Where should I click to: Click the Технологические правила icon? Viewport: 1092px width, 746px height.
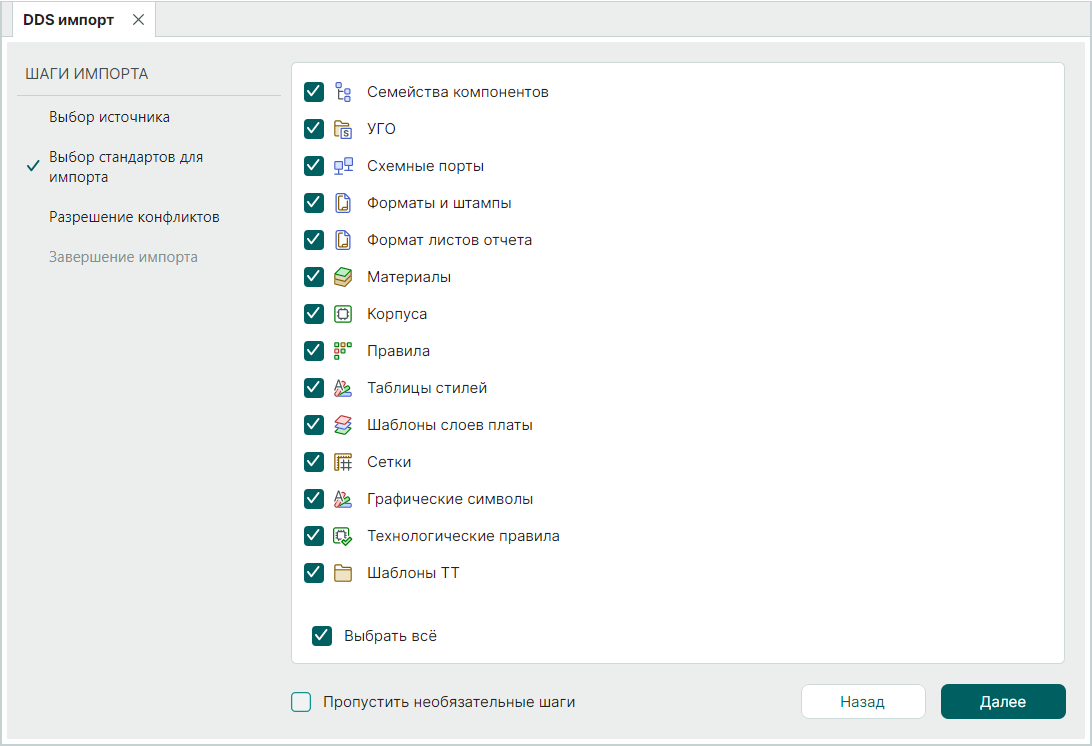(x=343, y=536)
